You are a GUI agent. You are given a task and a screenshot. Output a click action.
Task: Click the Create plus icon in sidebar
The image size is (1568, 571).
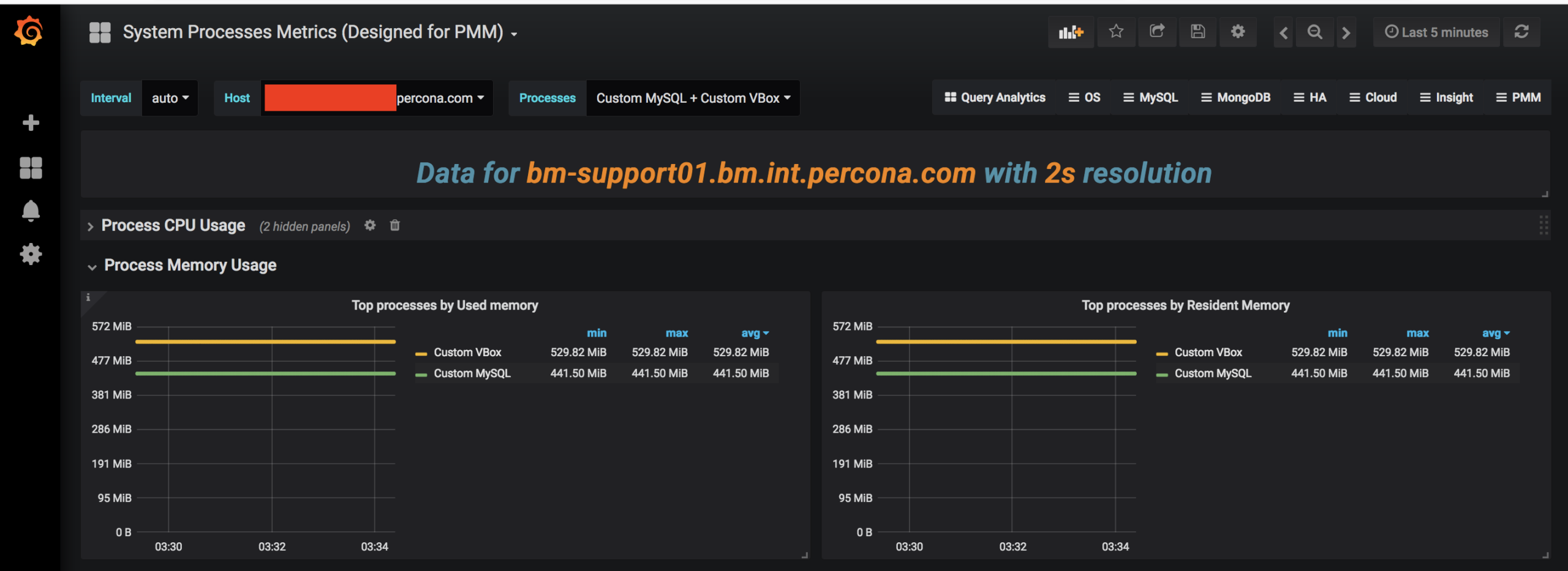[31, 123]
